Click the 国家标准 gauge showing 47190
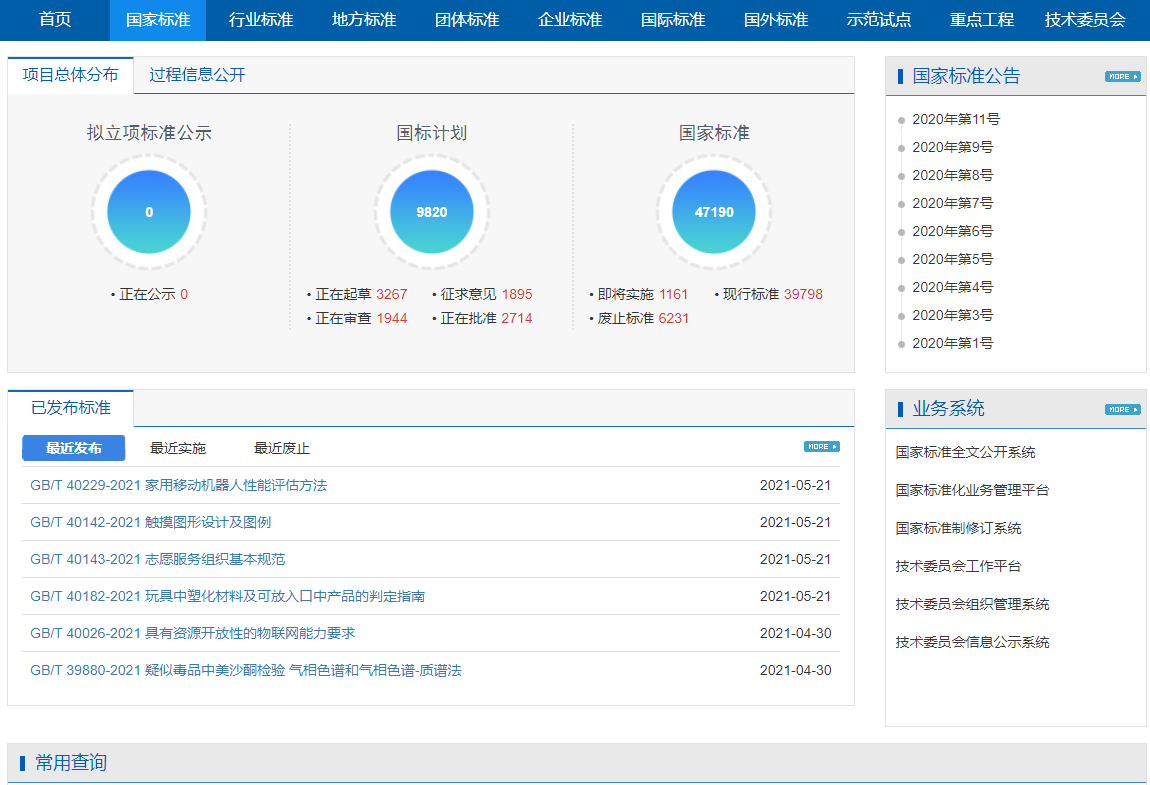The height and width of the screenshot is (785, 1150). click(713, 212)
